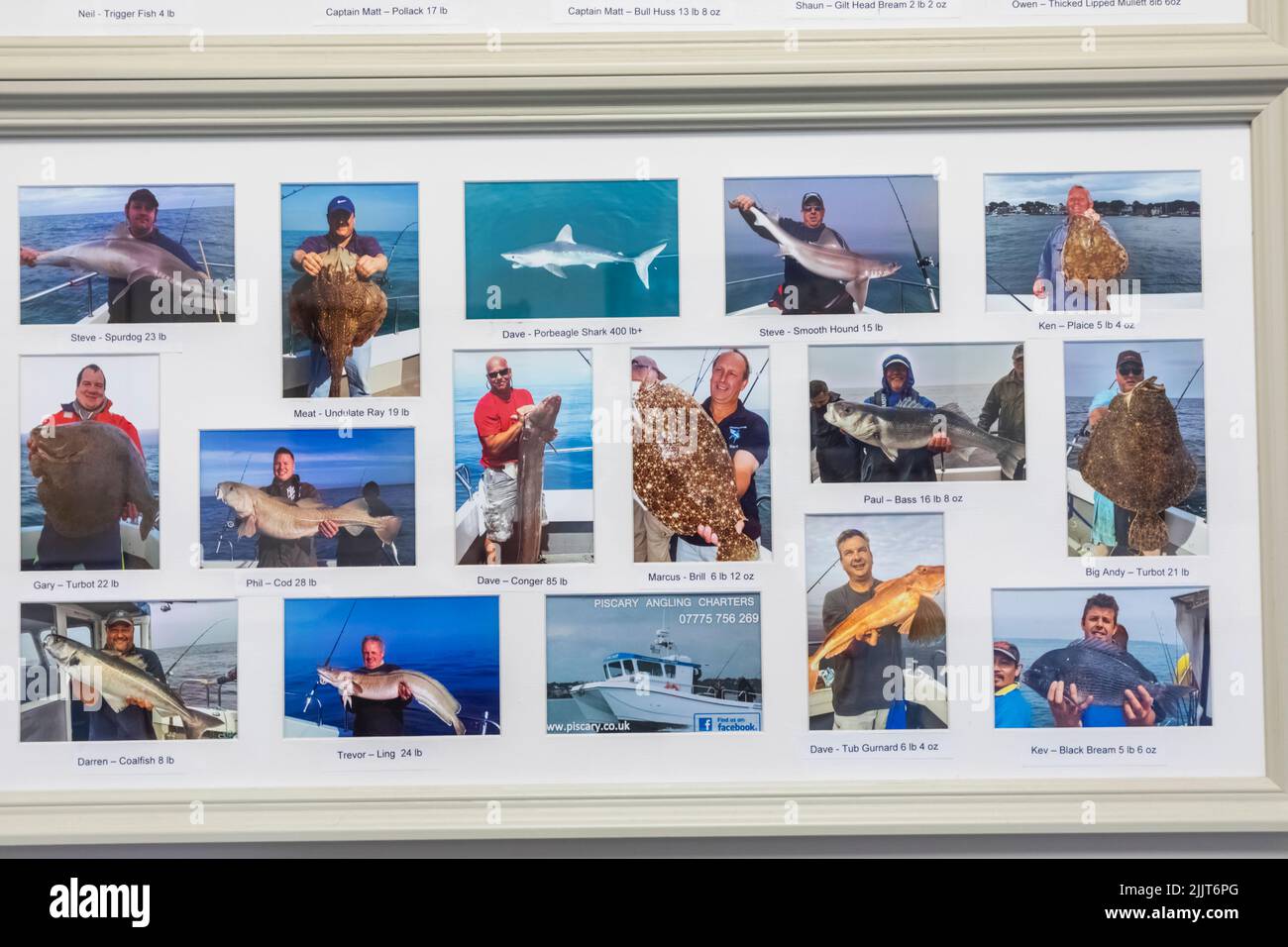
Task: Click caption 'Dave – Conger 85 lb'
Action: [x=522, y=580]
